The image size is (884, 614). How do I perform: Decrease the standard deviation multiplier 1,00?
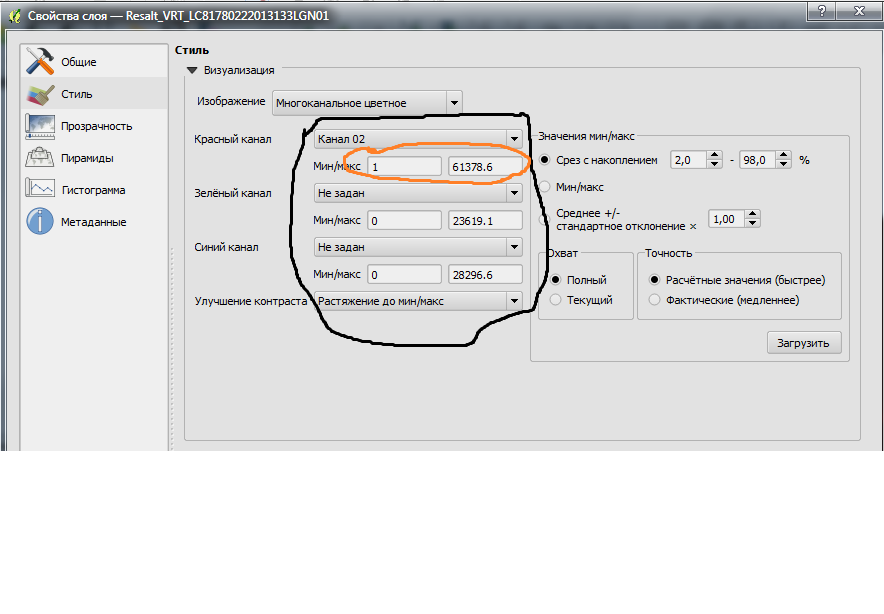pos(753,223)
